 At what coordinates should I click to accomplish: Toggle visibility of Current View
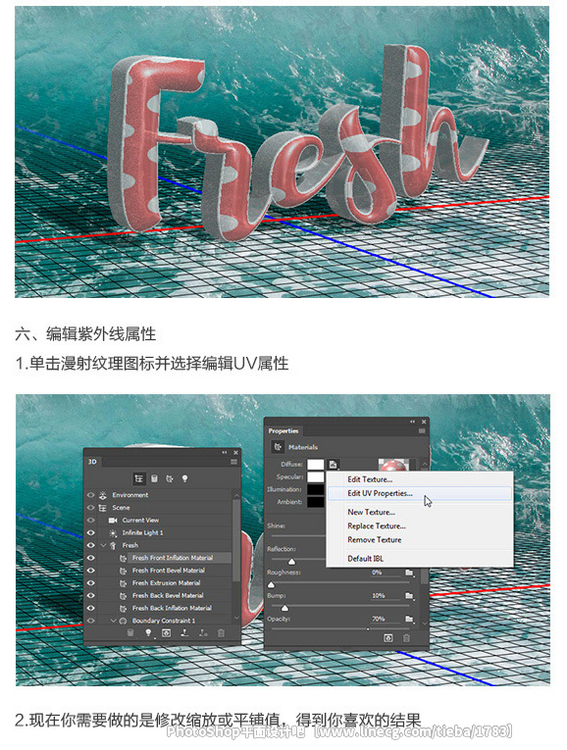coord(91,520)
